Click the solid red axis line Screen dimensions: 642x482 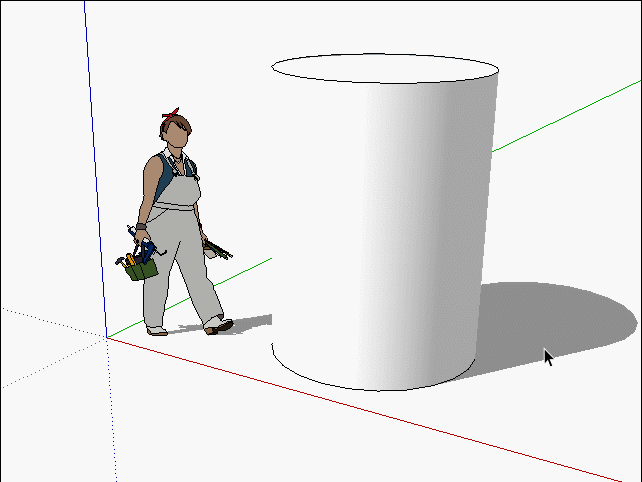[x=364, y=410]
